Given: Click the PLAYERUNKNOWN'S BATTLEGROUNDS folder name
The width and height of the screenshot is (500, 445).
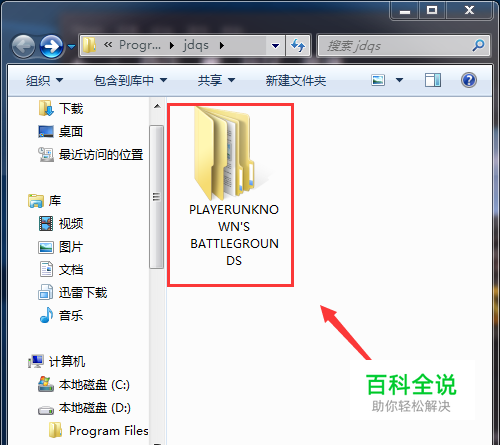Looking at the screenshot, I should pos(234,235).
